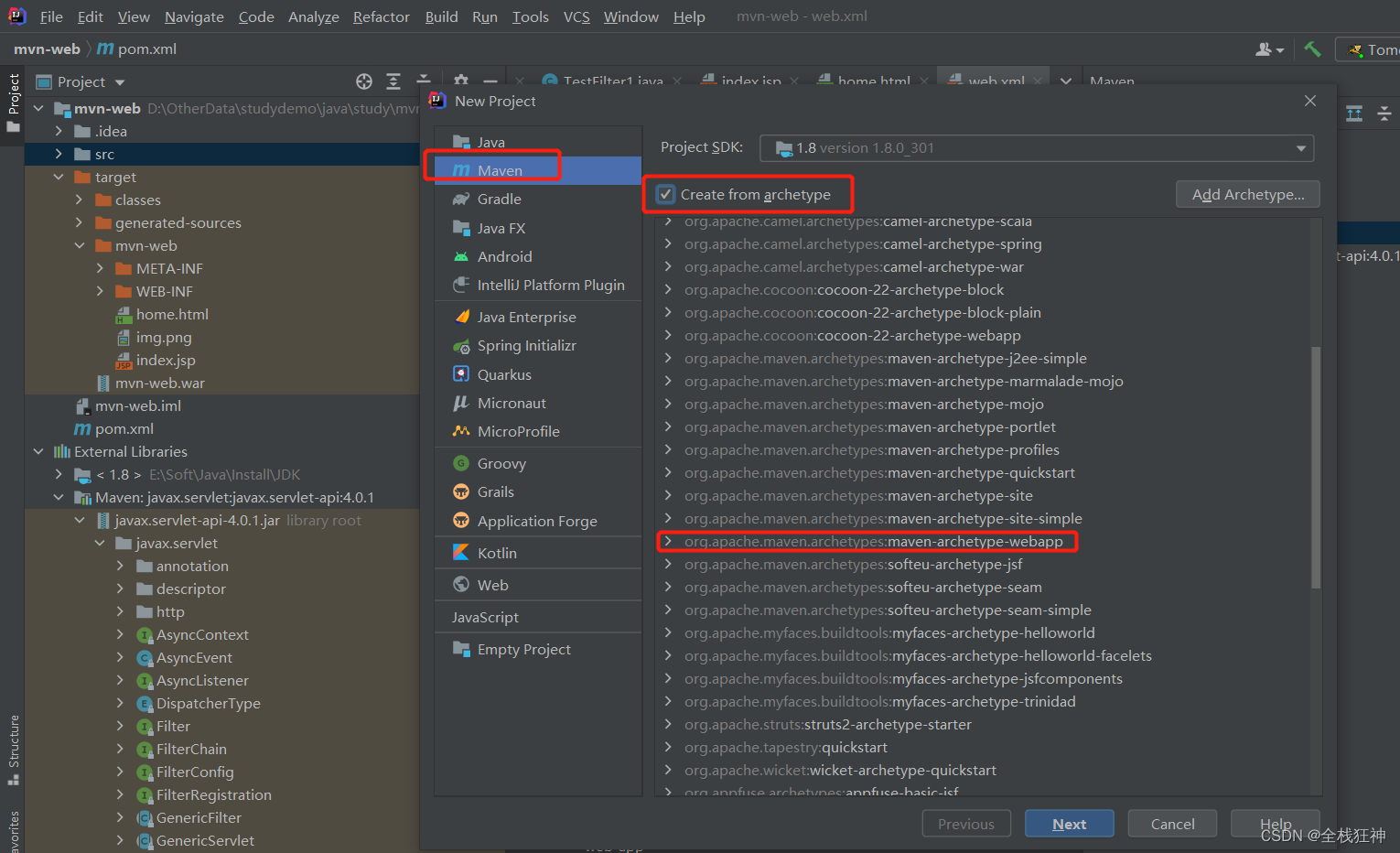The height and width of the screenshot is (853, 1400).
Task: Select cocoon-22-archetype-webapp row
Action: click(x=984, y=335)
